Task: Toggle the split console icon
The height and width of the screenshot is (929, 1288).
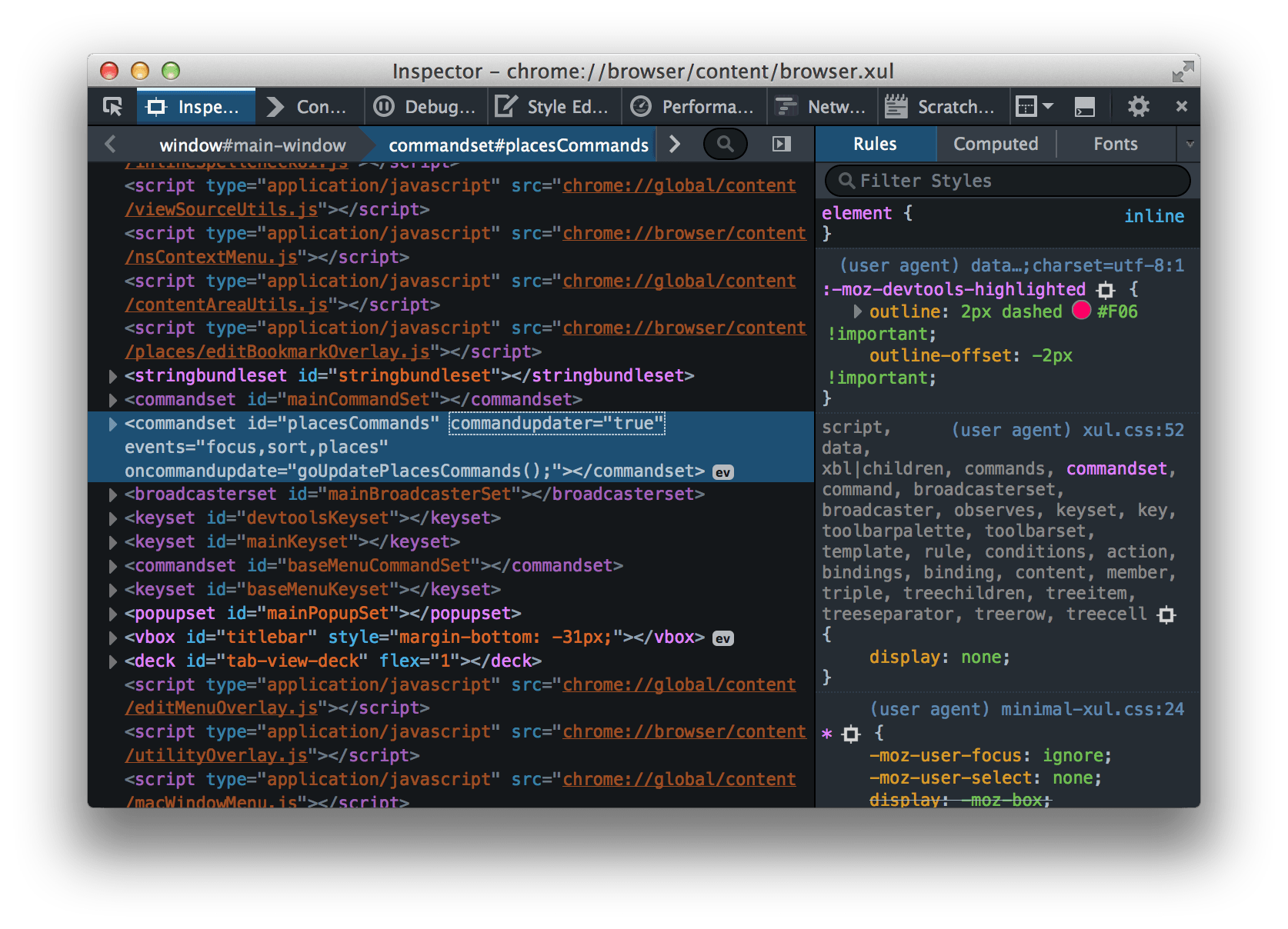Action: click(x=1085, y=106)
